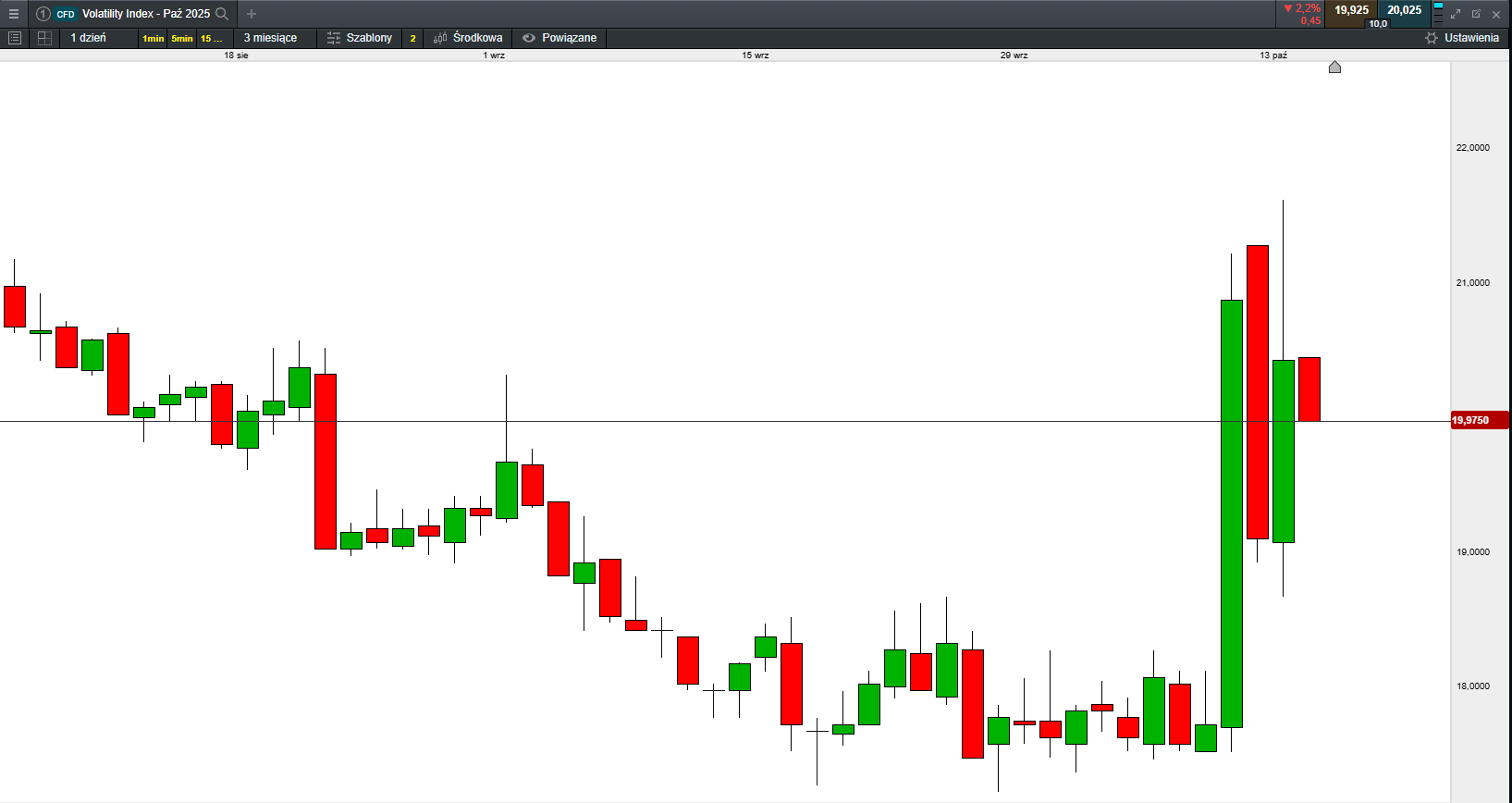
Task: Close the chart panel with X
Action: 1496,14
